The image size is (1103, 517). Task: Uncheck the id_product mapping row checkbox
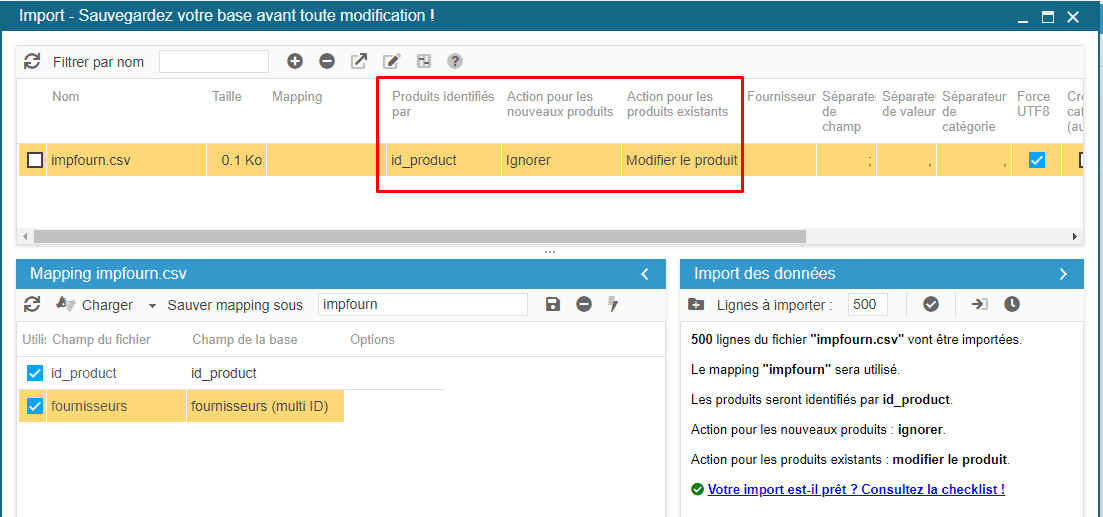(35, 373)
